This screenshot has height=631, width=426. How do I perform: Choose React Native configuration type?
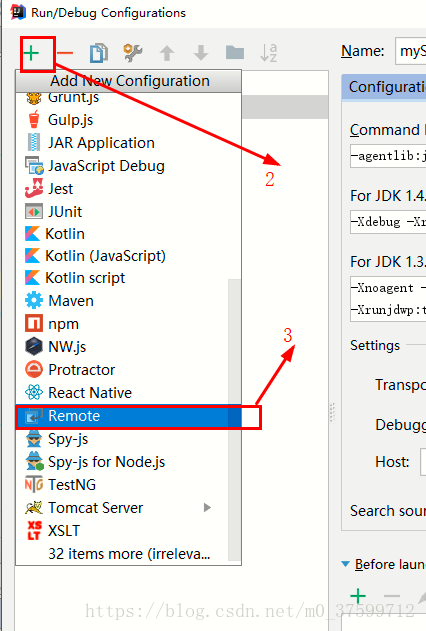pos(128,393)
